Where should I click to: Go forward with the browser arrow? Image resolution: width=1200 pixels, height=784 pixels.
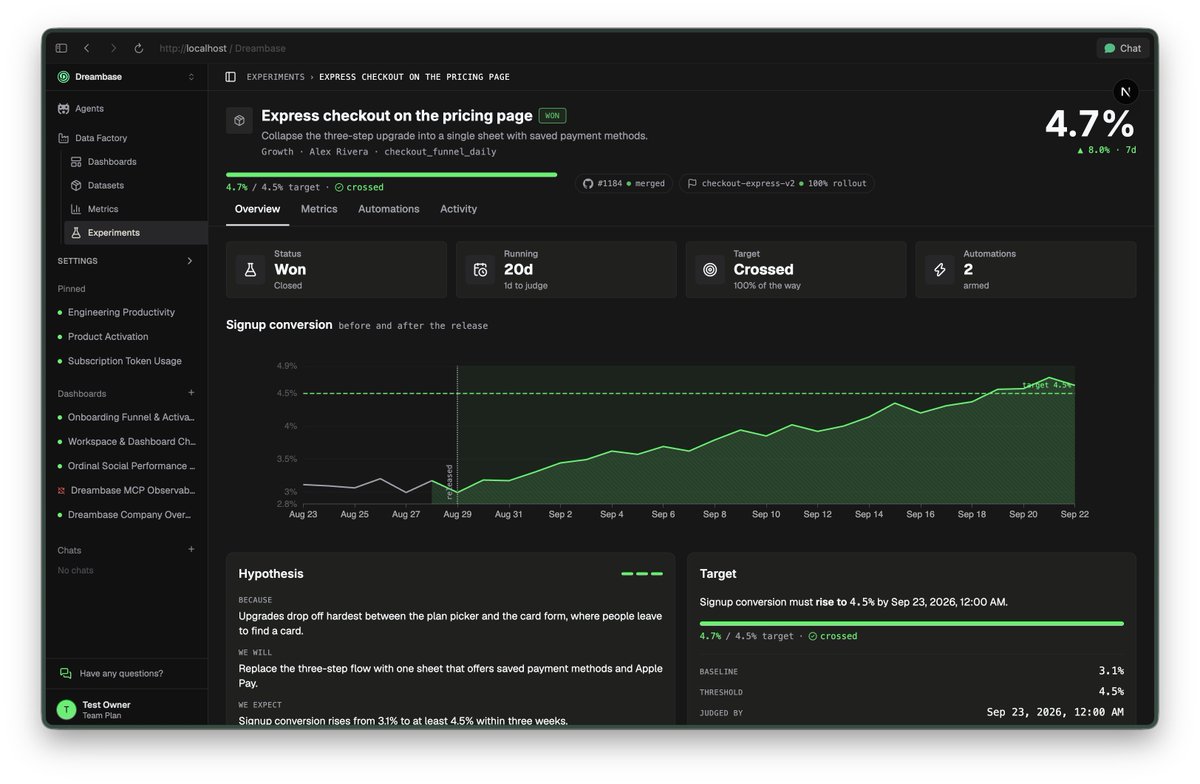point(113,48)
